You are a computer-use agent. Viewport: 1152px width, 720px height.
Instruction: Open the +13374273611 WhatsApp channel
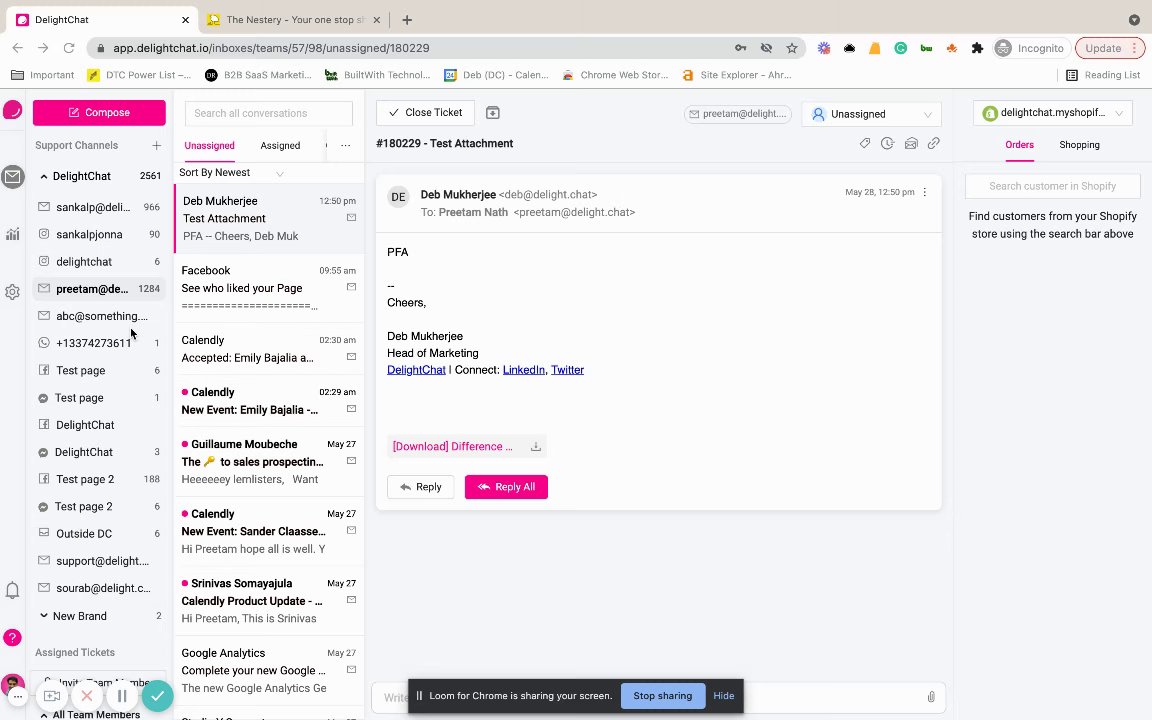point(99,343)
